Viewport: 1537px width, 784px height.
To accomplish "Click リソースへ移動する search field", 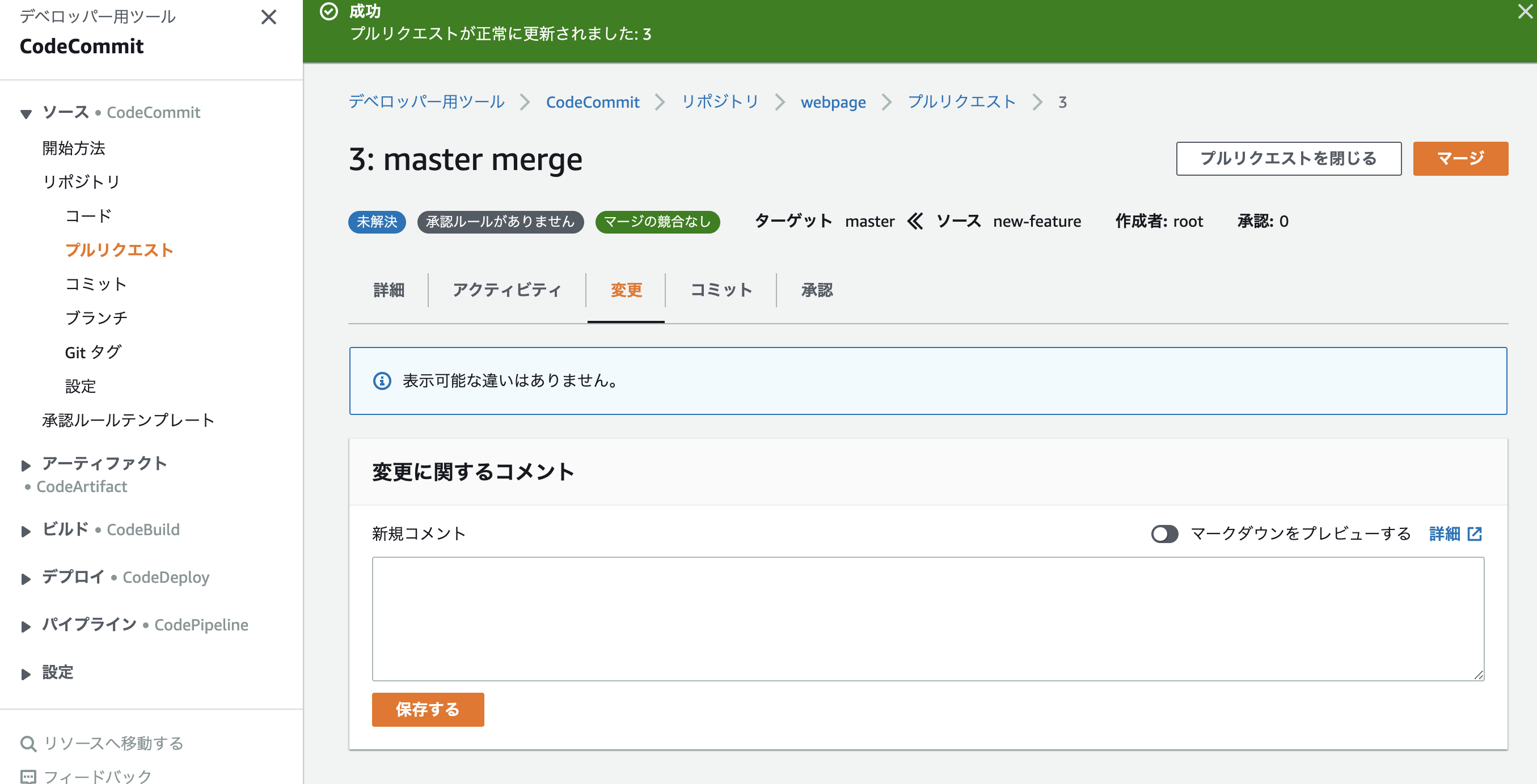I will point(113,743).
